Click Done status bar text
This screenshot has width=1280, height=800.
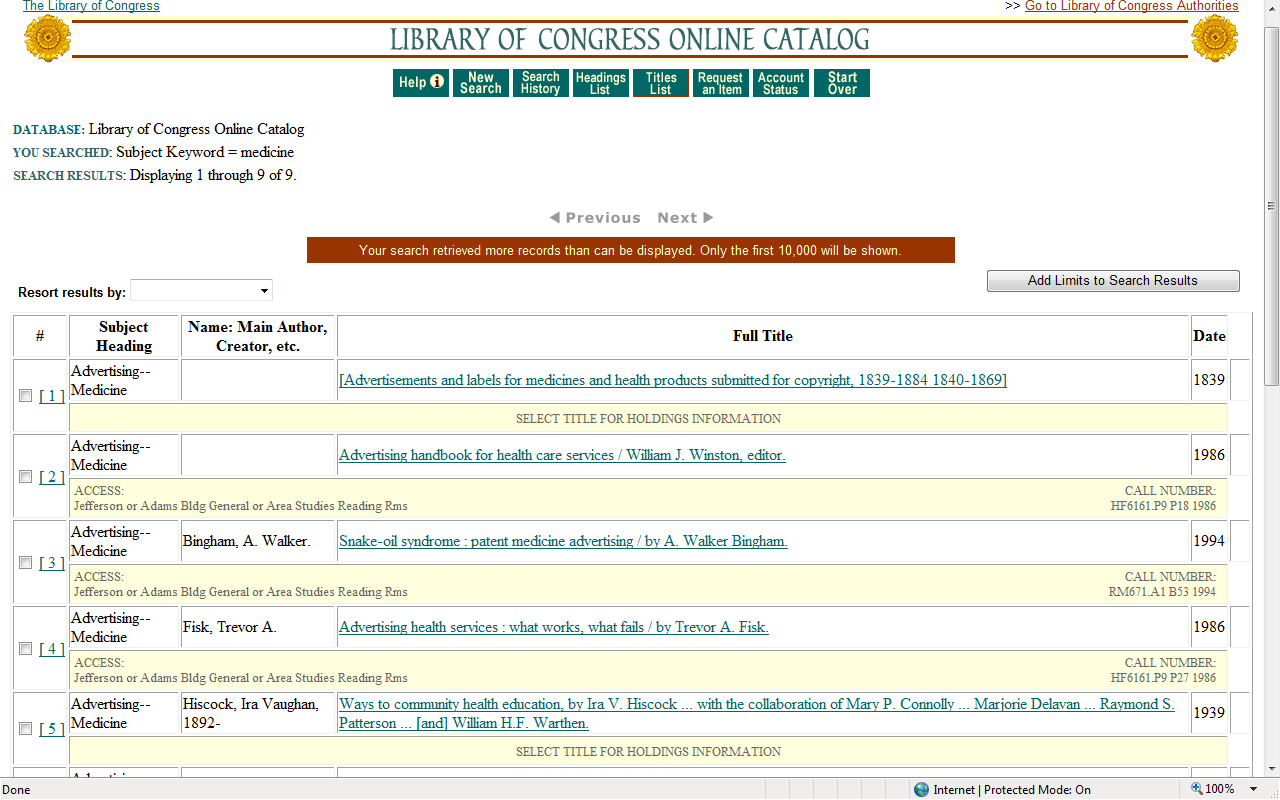click(x=16, y=790)
